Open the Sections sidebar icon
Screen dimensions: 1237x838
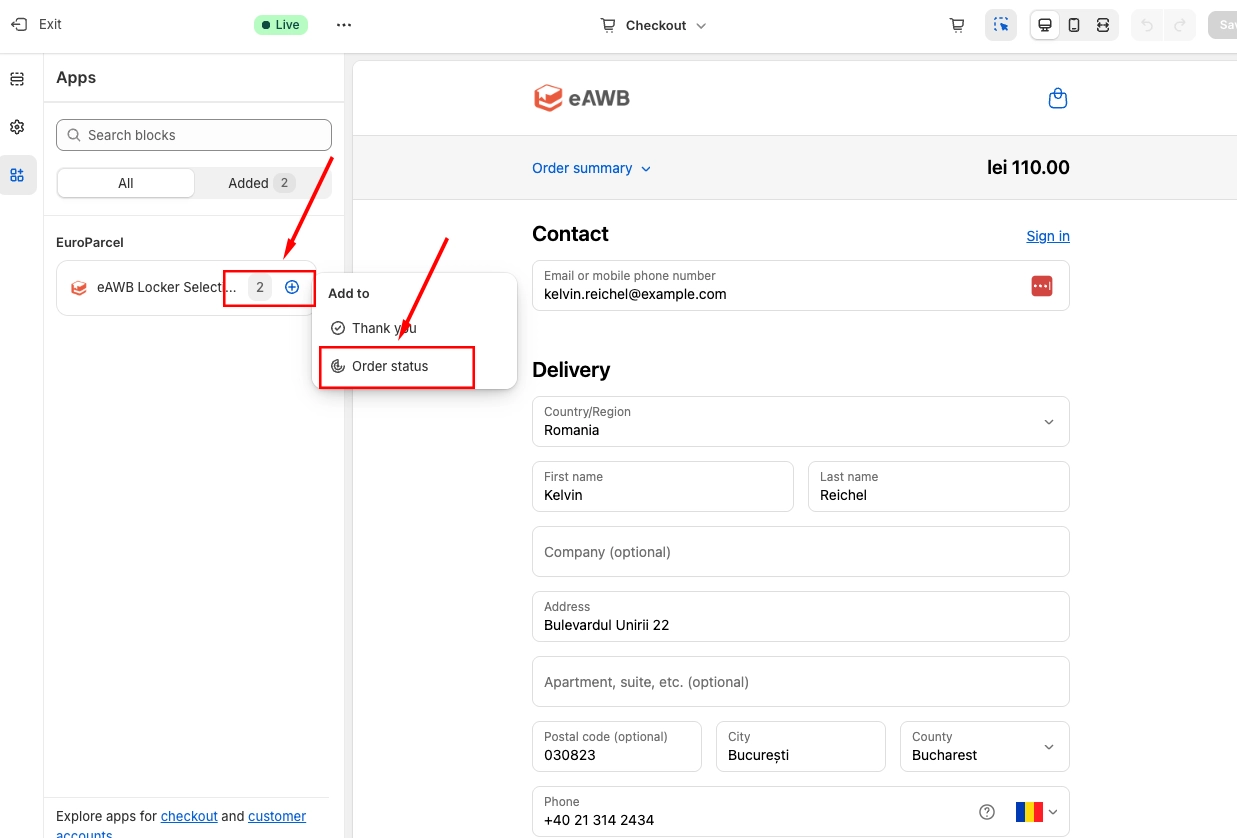click(17, 79)
